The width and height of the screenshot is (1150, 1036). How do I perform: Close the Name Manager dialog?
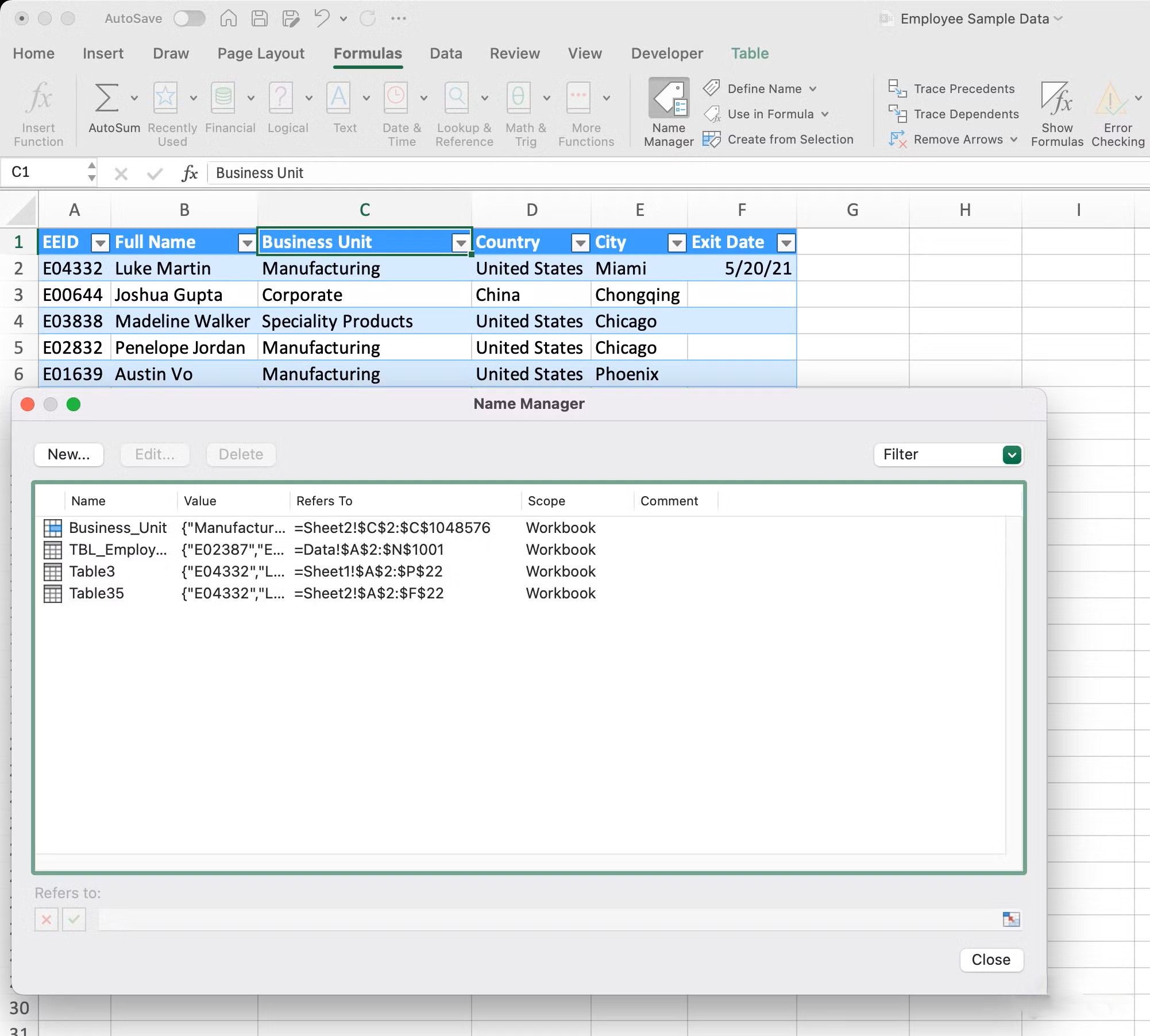coord(991,960)
